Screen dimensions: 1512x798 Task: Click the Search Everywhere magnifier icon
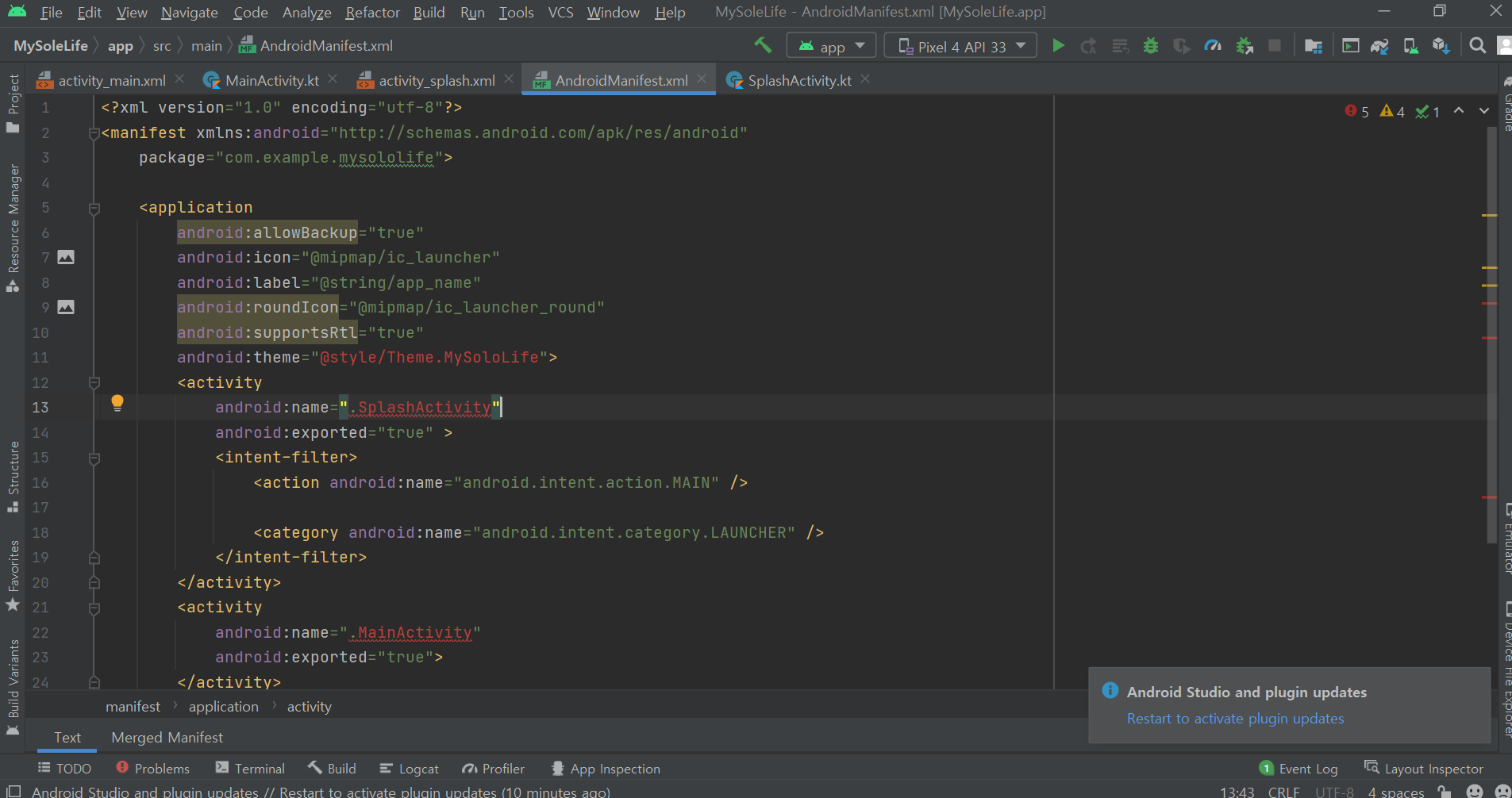coord(1477,46)
